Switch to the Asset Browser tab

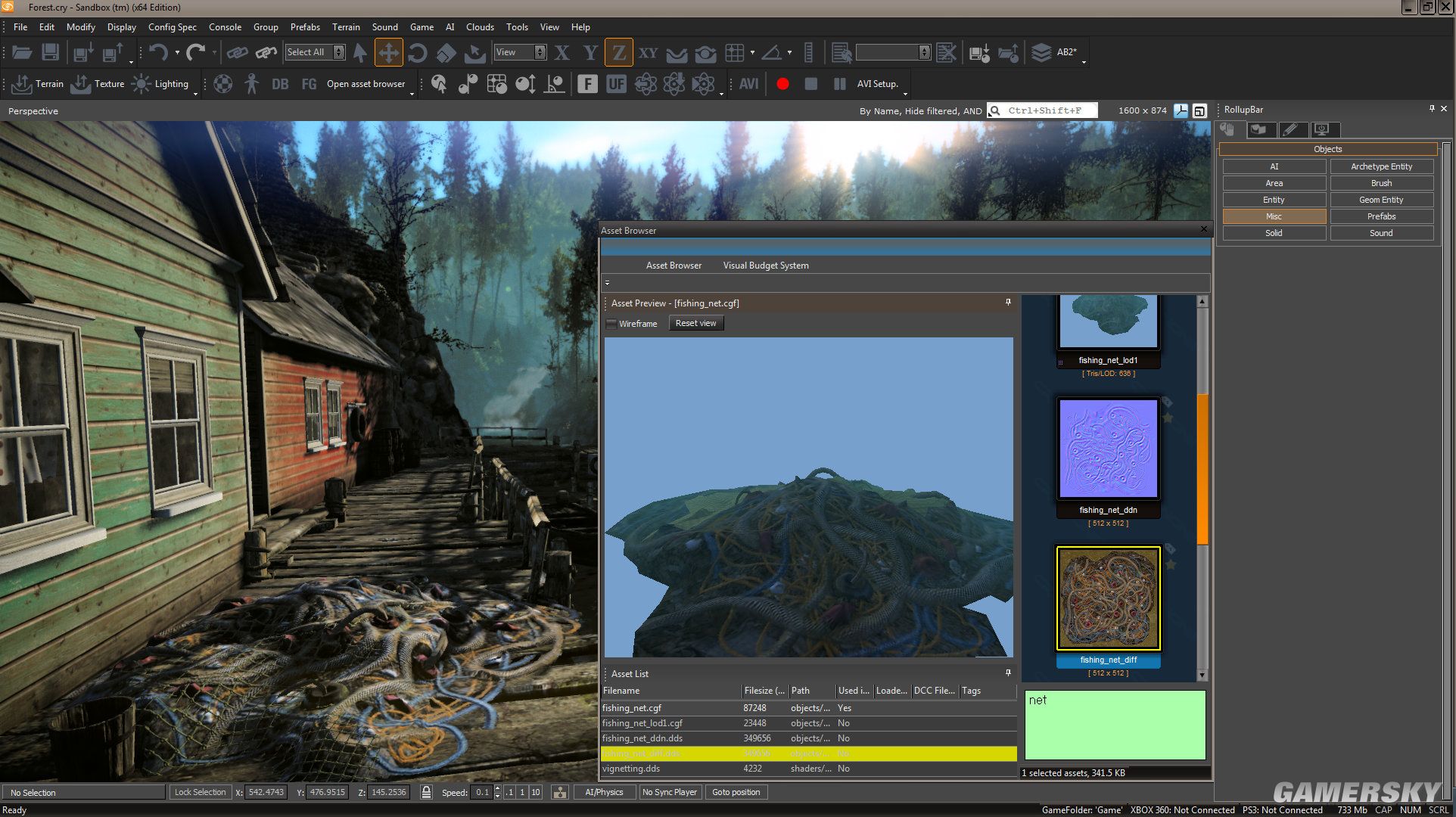pos(674,266)
